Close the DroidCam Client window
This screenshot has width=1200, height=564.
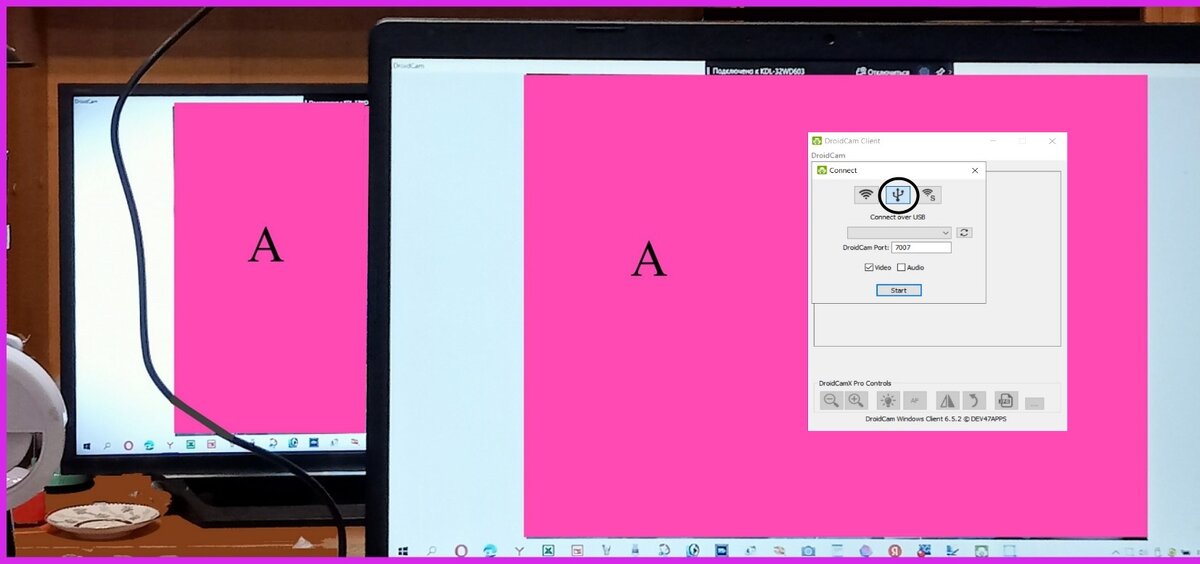click(x=1052, y=141)
